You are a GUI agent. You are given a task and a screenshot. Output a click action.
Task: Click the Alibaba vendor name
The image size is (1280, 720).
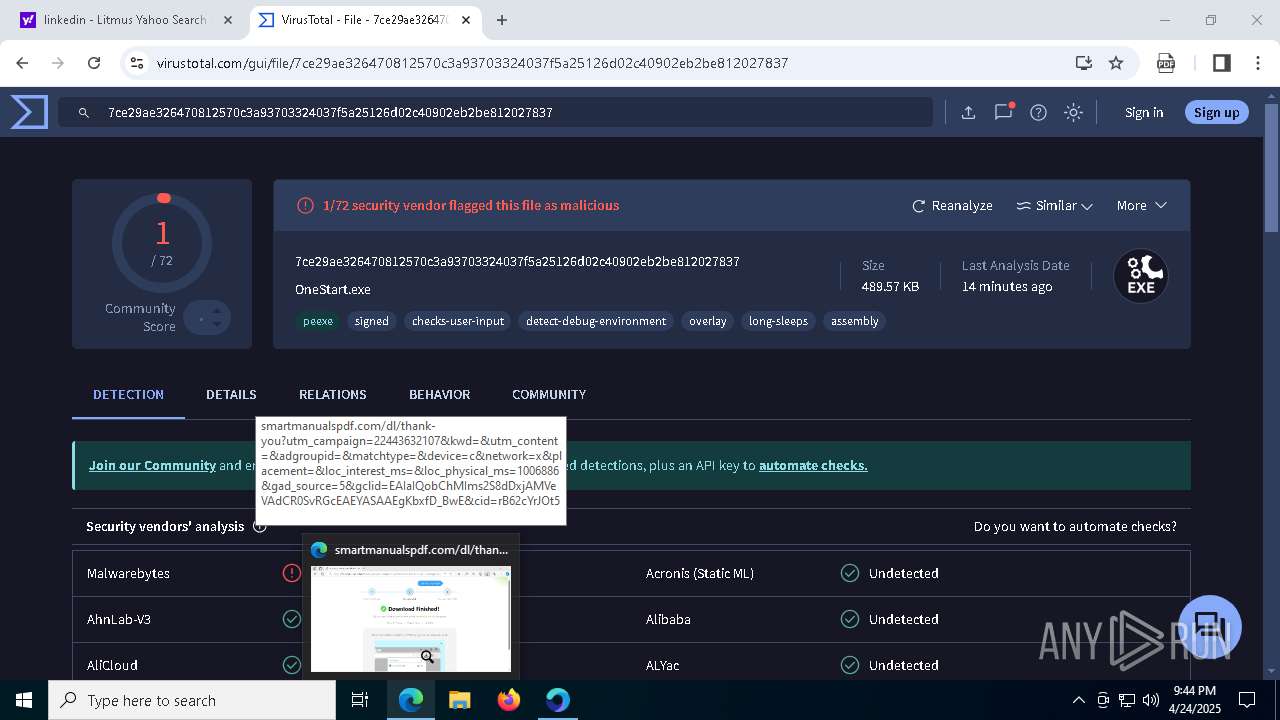click(x=668, y=619)
